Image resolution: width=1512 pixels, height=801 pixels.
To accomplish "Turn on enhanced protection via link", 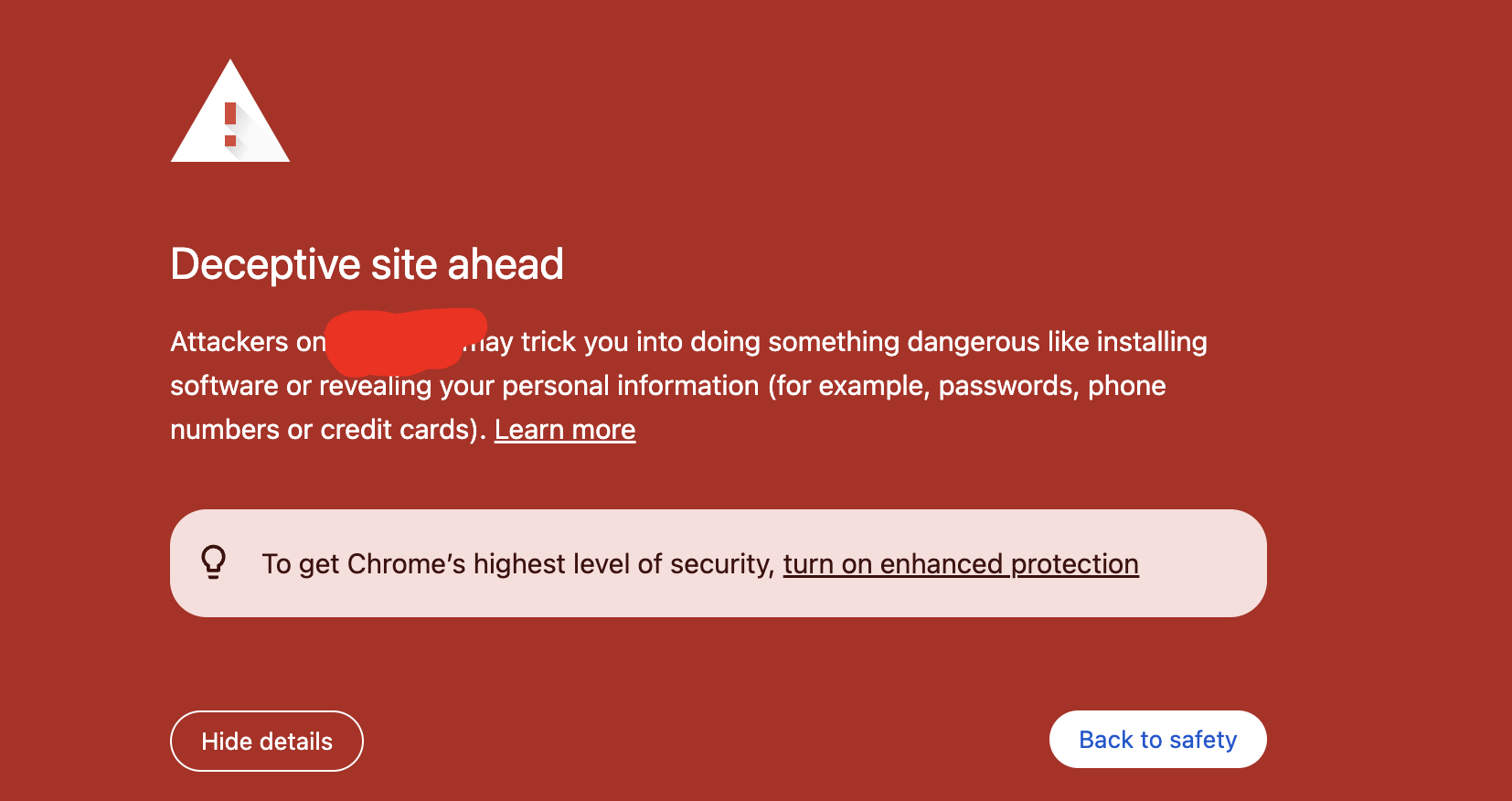I will coord(961,564).
